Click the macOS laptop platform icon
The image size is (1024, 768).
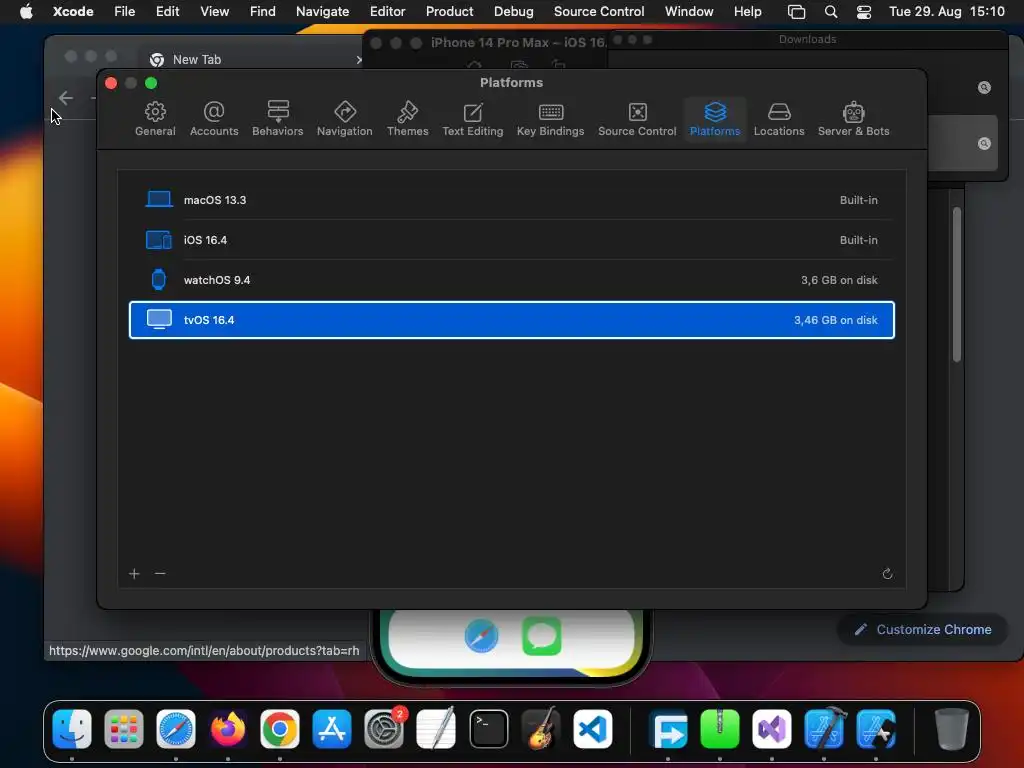pyautogui.click(x=159, y=199)
